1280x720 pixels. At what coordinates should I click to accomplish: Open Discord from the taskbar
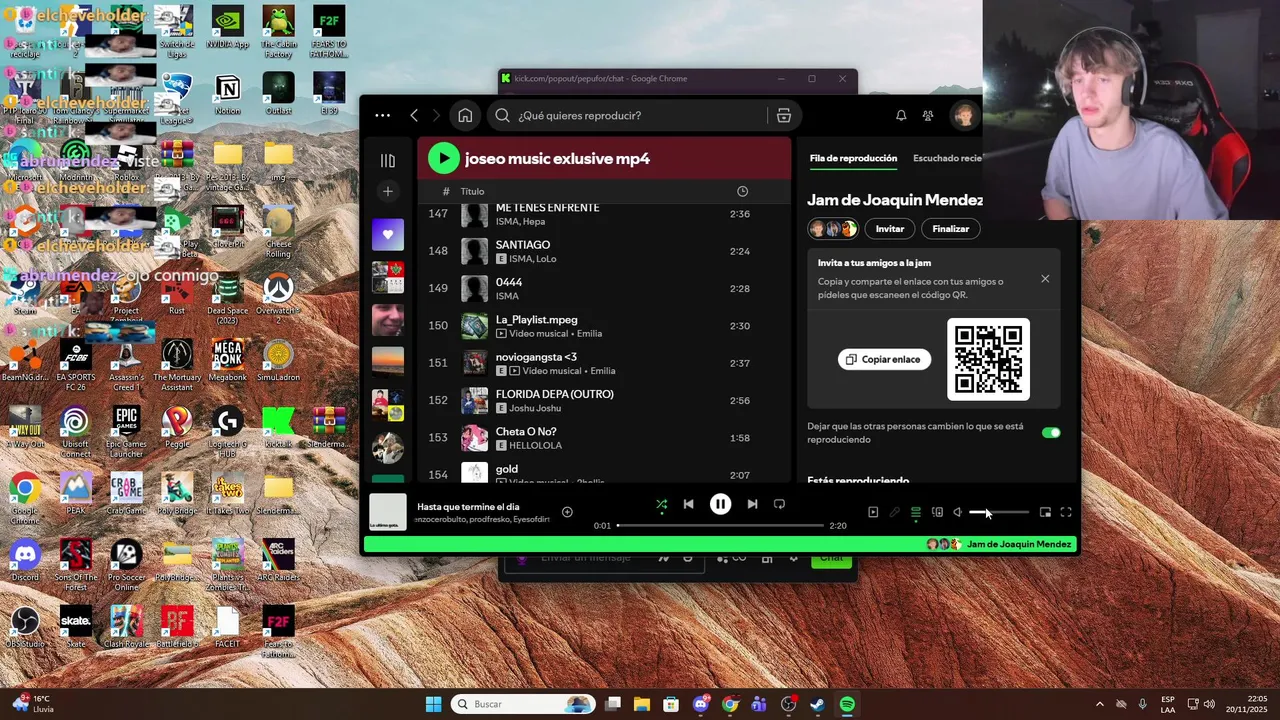701,704
